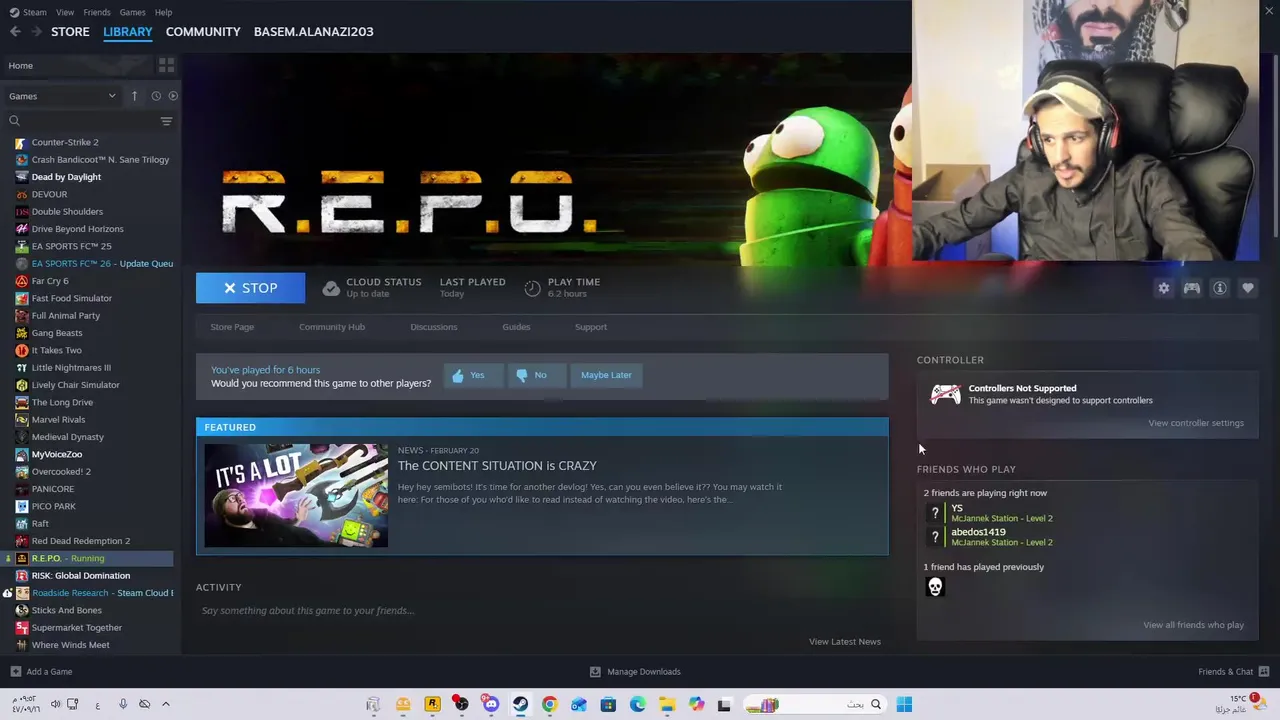This screenshot has width=1280, height=720.
Task: Focus the library search field
Action: click(82, 121)
